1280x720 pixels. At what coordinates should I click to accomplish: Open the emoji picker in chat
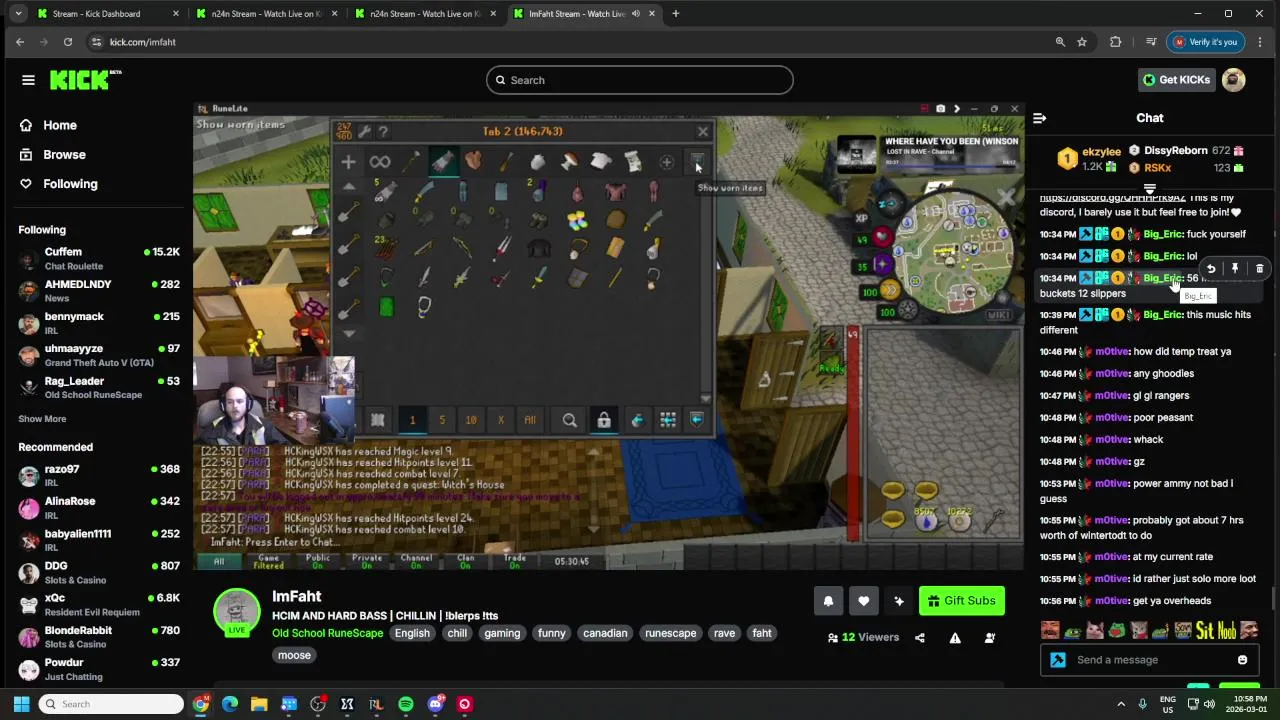point(1242,660)
